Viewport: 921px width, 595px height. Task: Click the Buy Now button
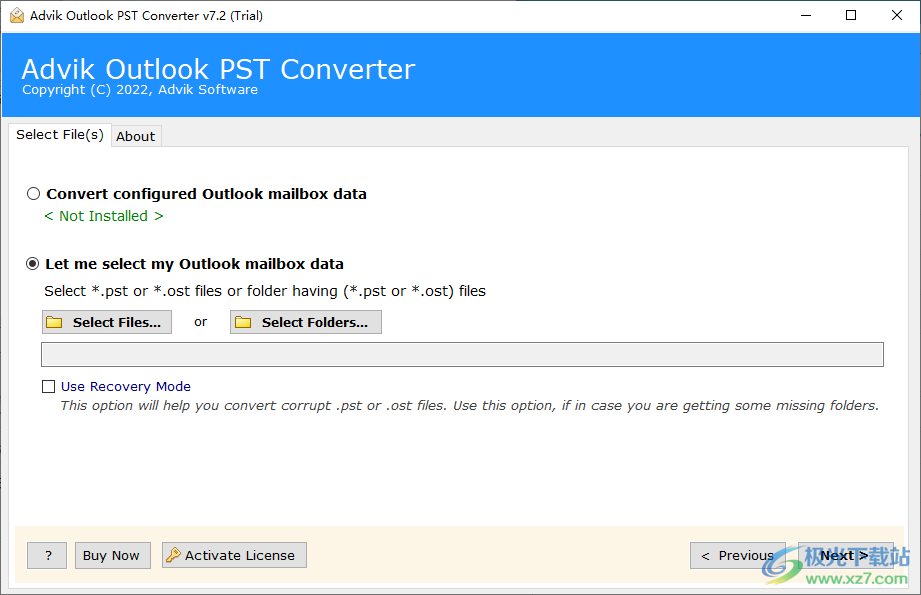click(x=113, y=555)
